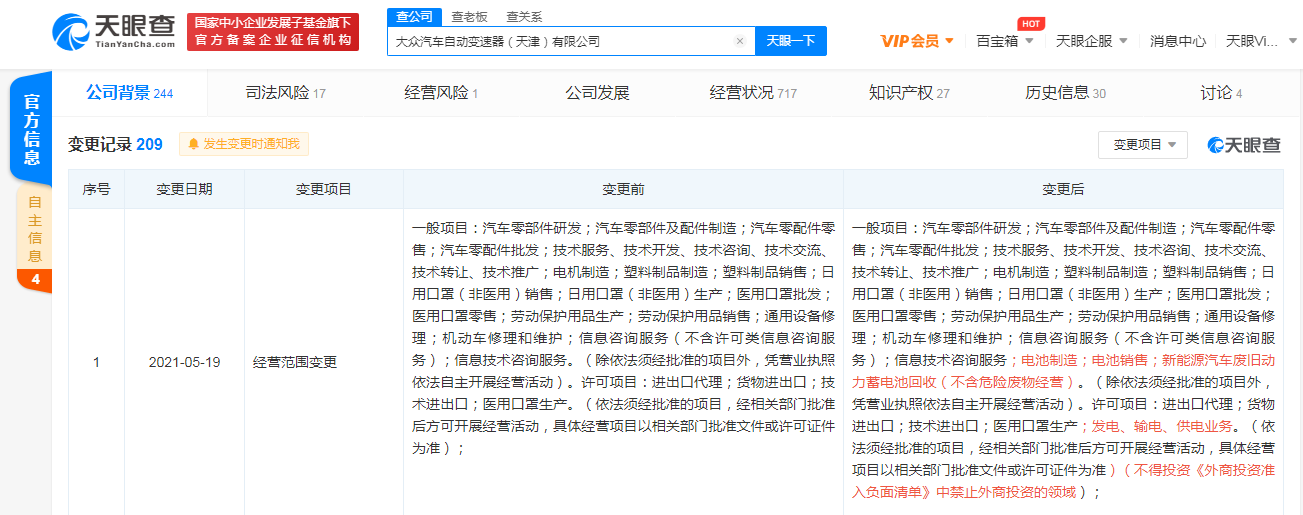
Task: Open the 知识产权 tab
Action: [909, 93]
